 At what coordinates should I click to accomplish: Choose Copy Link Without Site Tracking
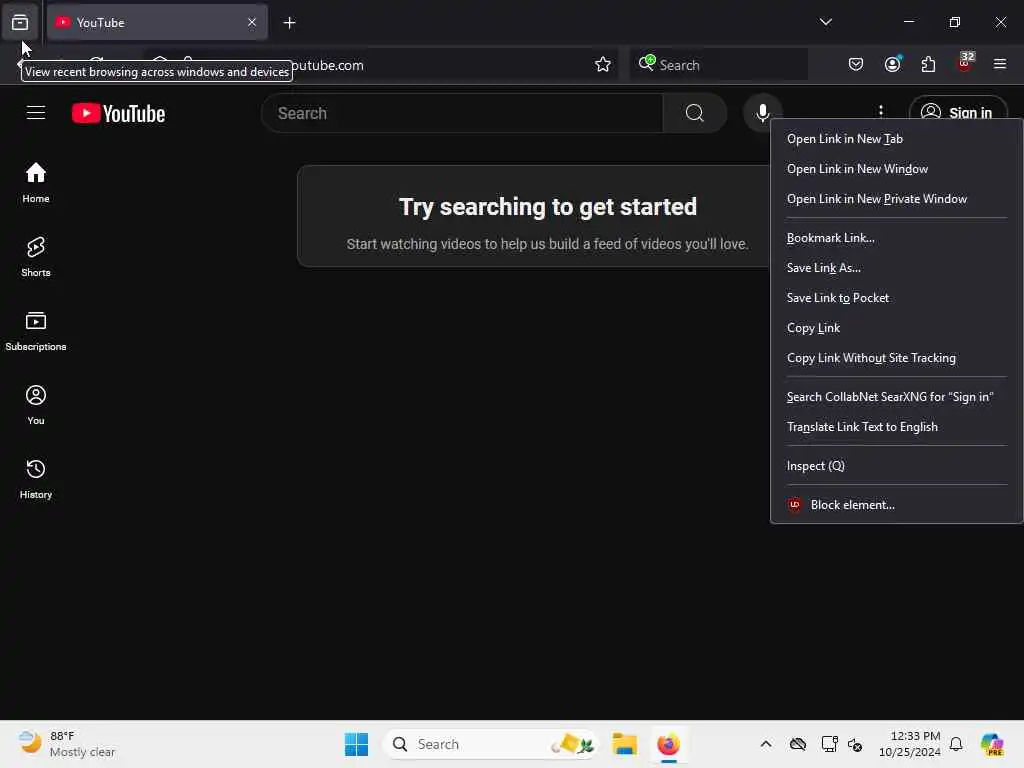click(896, 358)
